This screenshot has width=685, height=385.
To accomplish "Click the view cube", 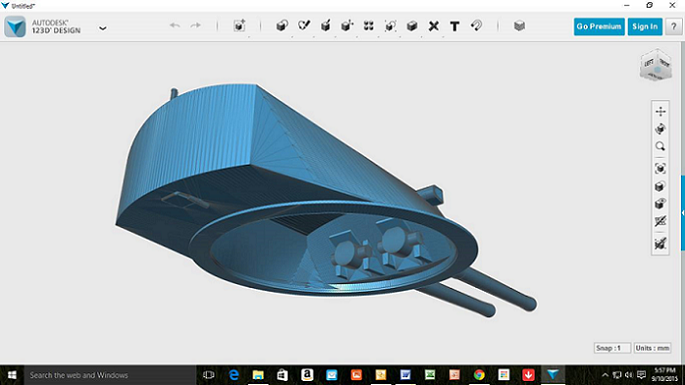I will click(656, 67).
